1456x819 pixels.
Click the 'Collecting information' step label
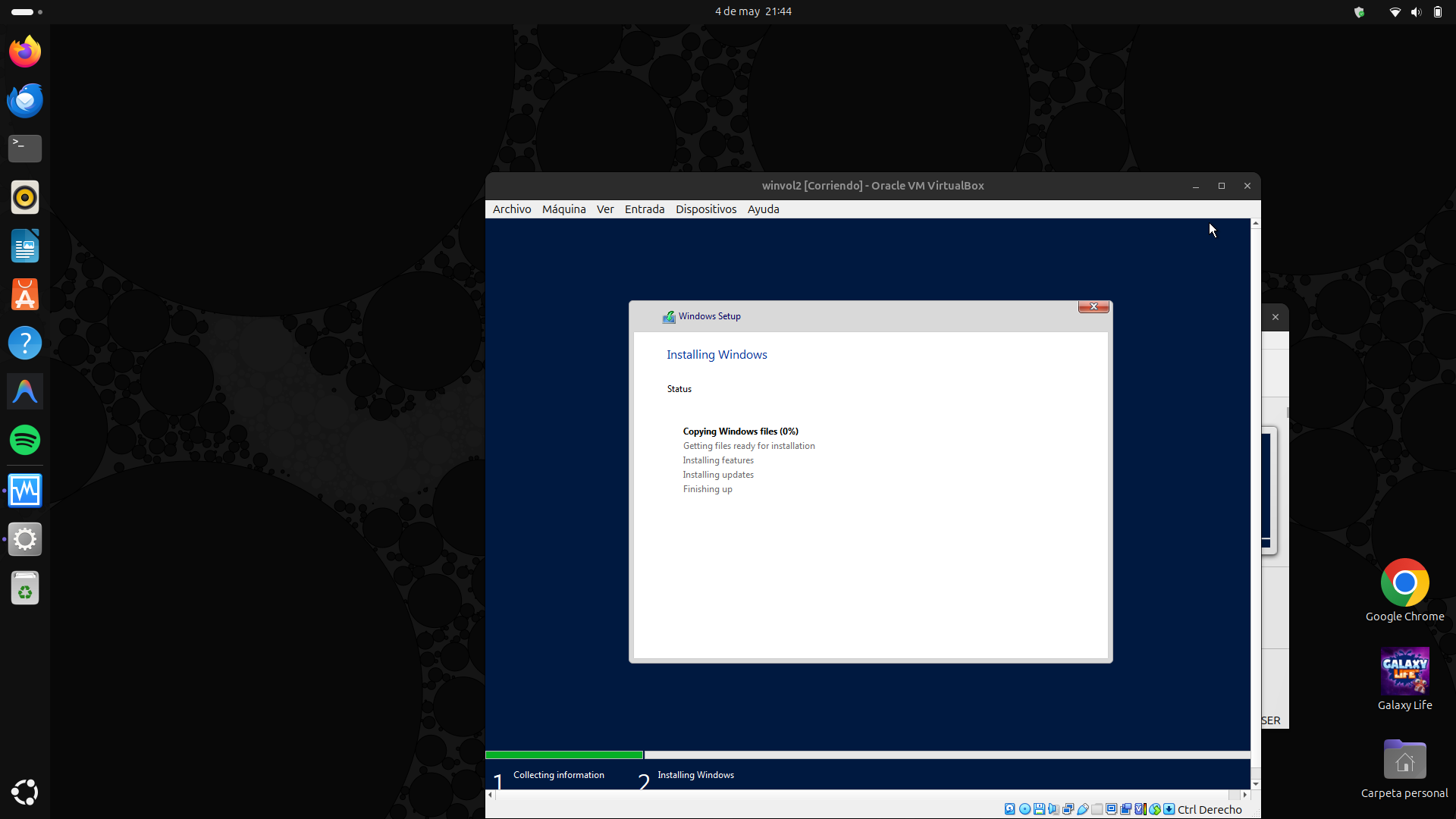pyautogui.click(x=559, y=775)
